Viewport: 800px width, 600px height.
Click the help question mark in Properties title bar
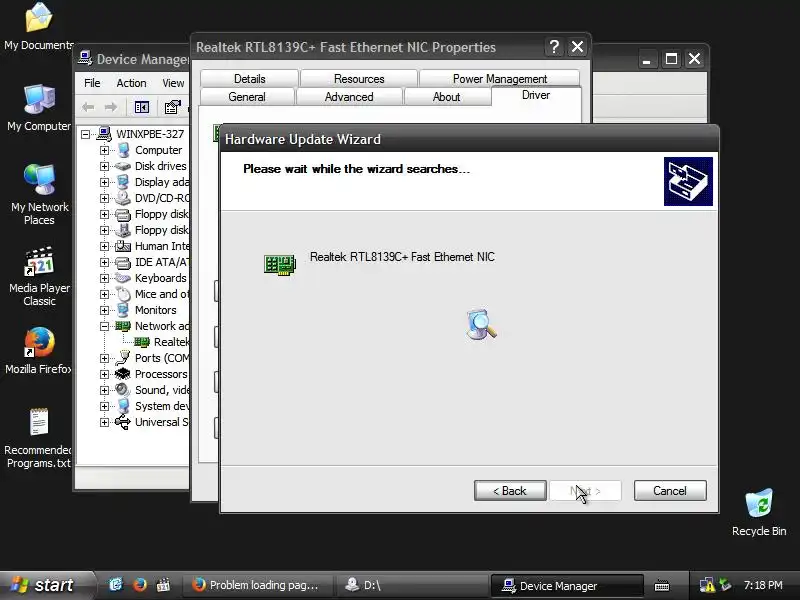[x=554, y=47]
